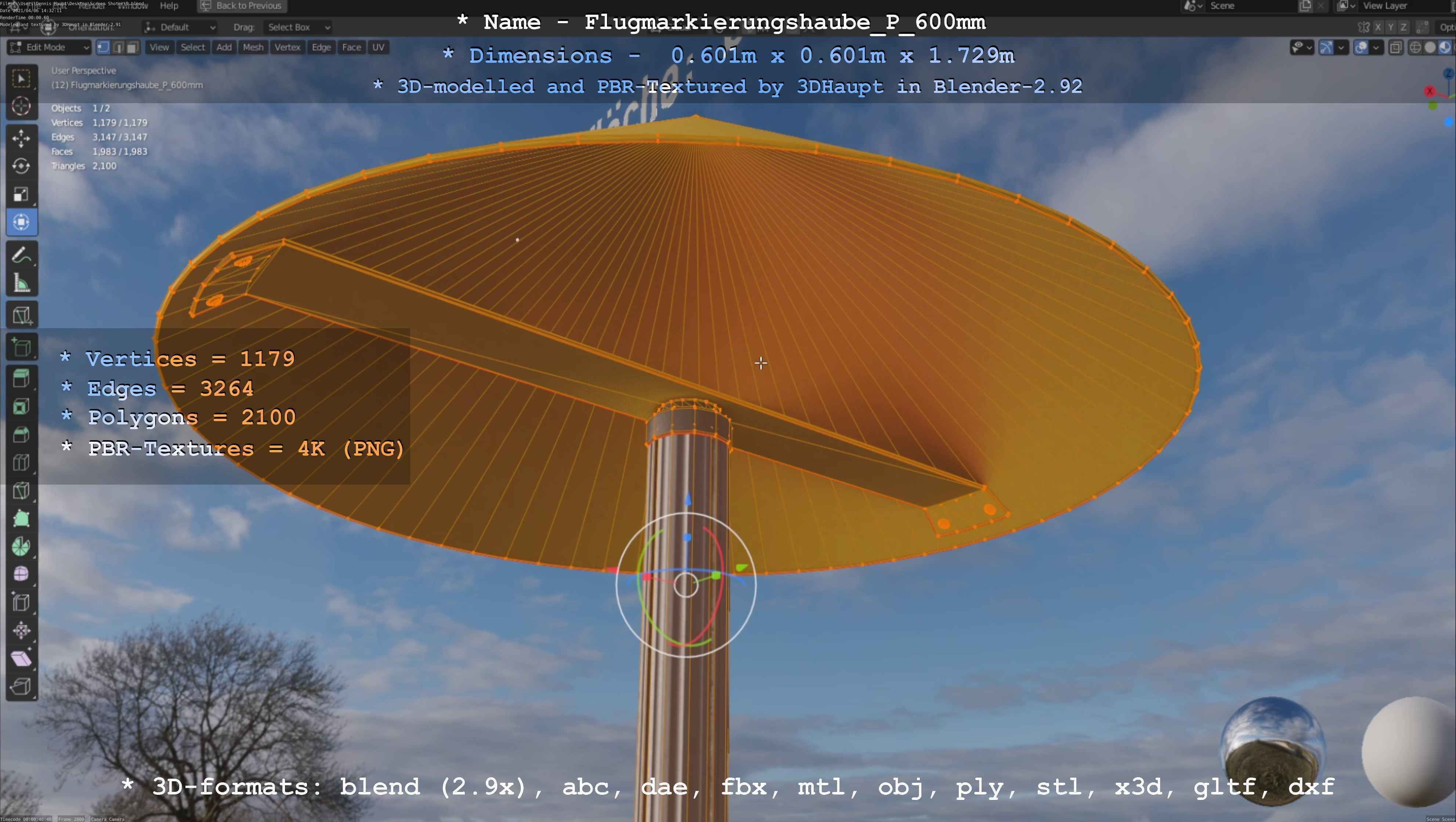The image size is (1456, 822).
Task: Switch to wireframe shading
Action: click(x=1415, y=47)
